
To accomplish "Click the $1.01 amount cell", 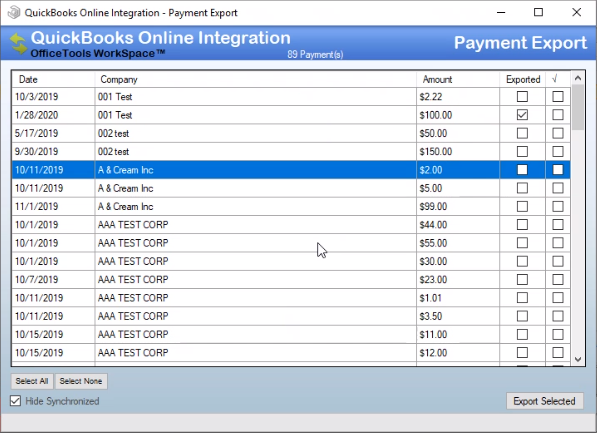I will point(458,298).
